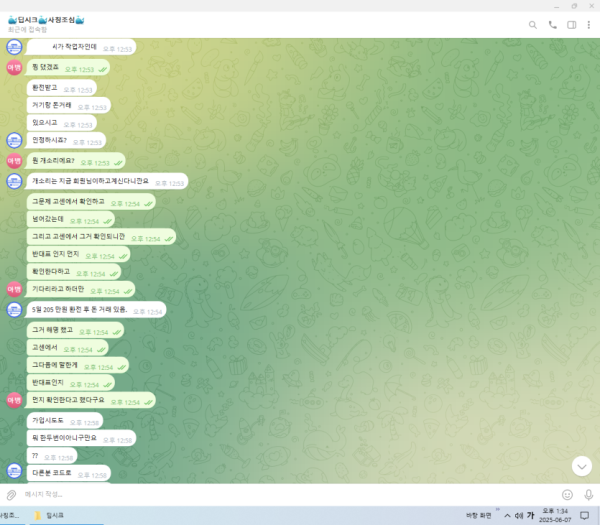Image resolution: width=600 pixels, height=525 pixels.
Task: Select the '반대표 인지 먼지' message
Action: pos(78,254)
